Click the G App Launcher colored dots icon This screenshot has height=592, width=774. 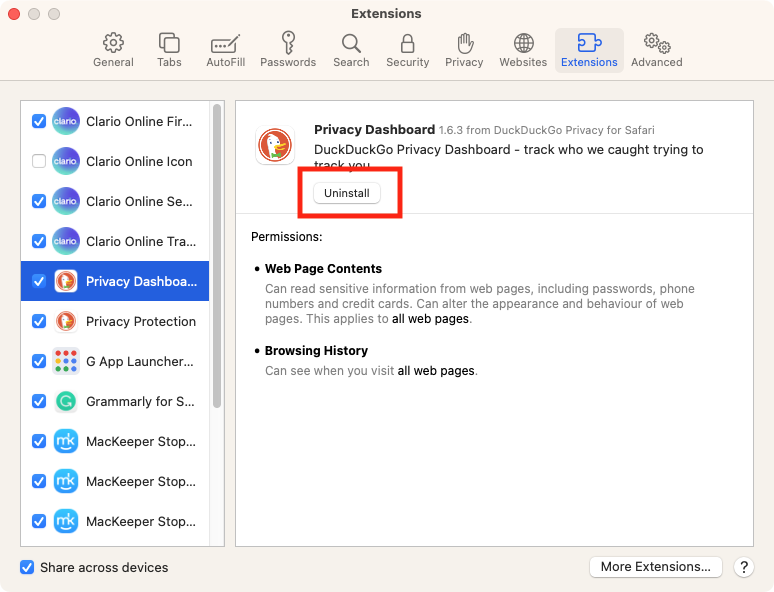point(66,361)
